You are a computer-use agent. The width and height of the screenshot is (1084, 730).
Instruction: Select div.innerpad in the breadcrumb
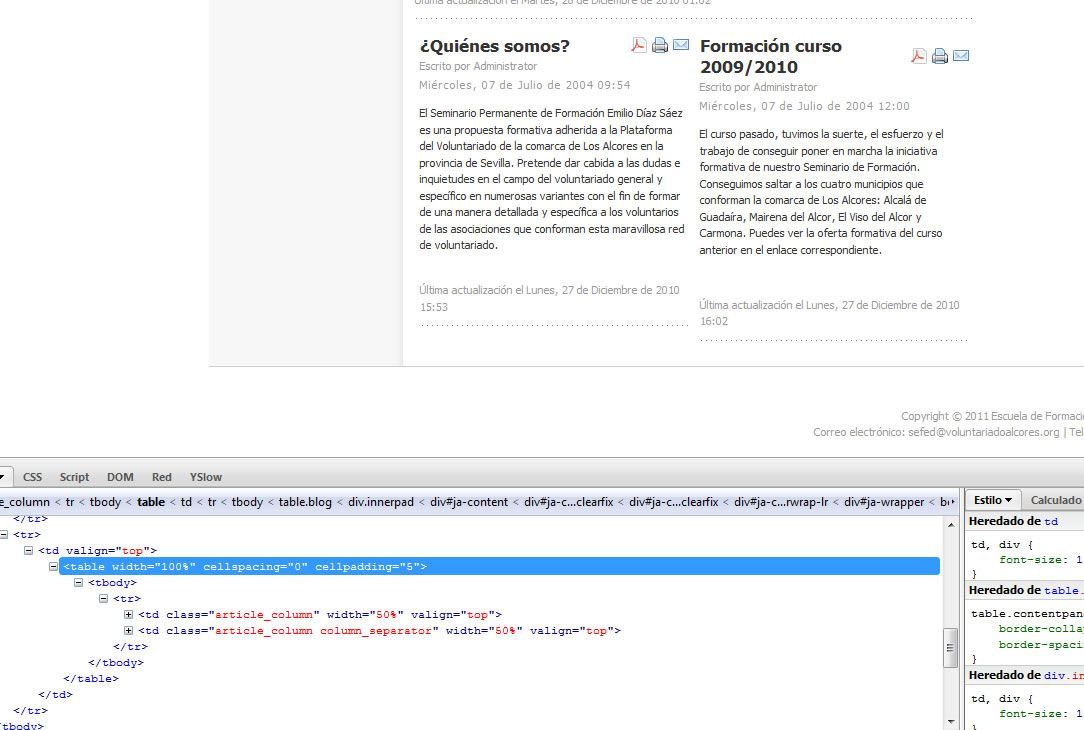(380, 502)
